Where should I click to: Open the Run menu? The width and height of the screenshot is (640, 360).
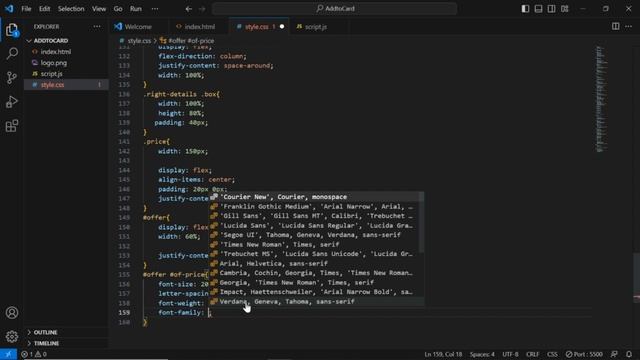[136, 9]
